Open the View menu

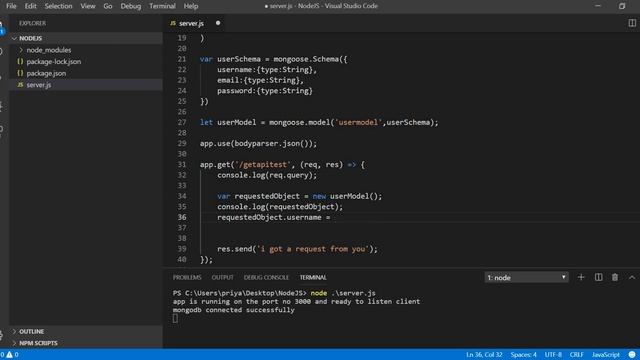[88, 6]
